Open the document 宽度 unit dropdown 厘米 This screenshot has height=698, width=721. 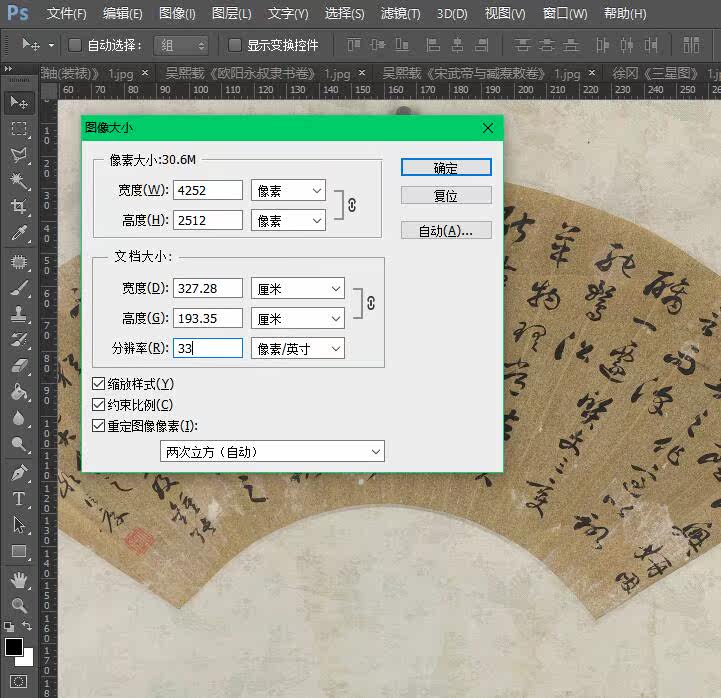coord(297,288)
